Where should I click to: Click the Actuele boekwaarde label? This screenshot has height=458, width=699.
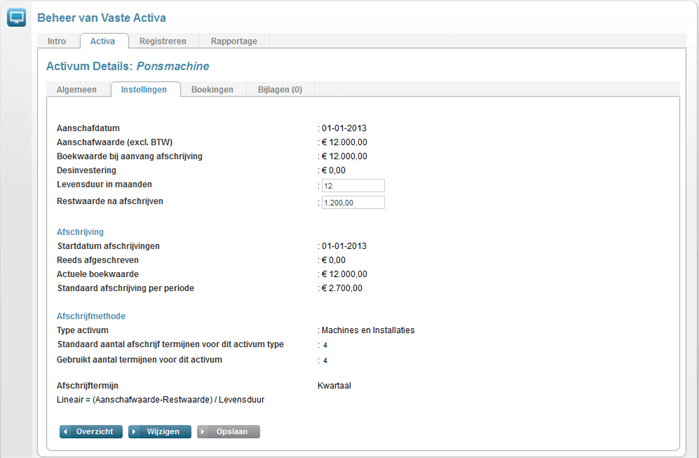98,274
